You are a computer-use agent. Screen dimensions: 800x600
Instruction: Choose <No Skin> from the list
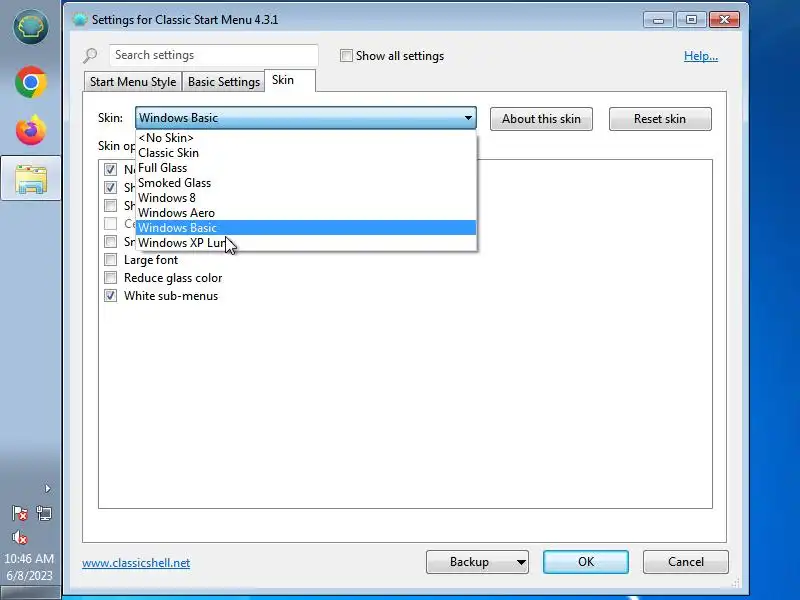click(x=306, y=138)
